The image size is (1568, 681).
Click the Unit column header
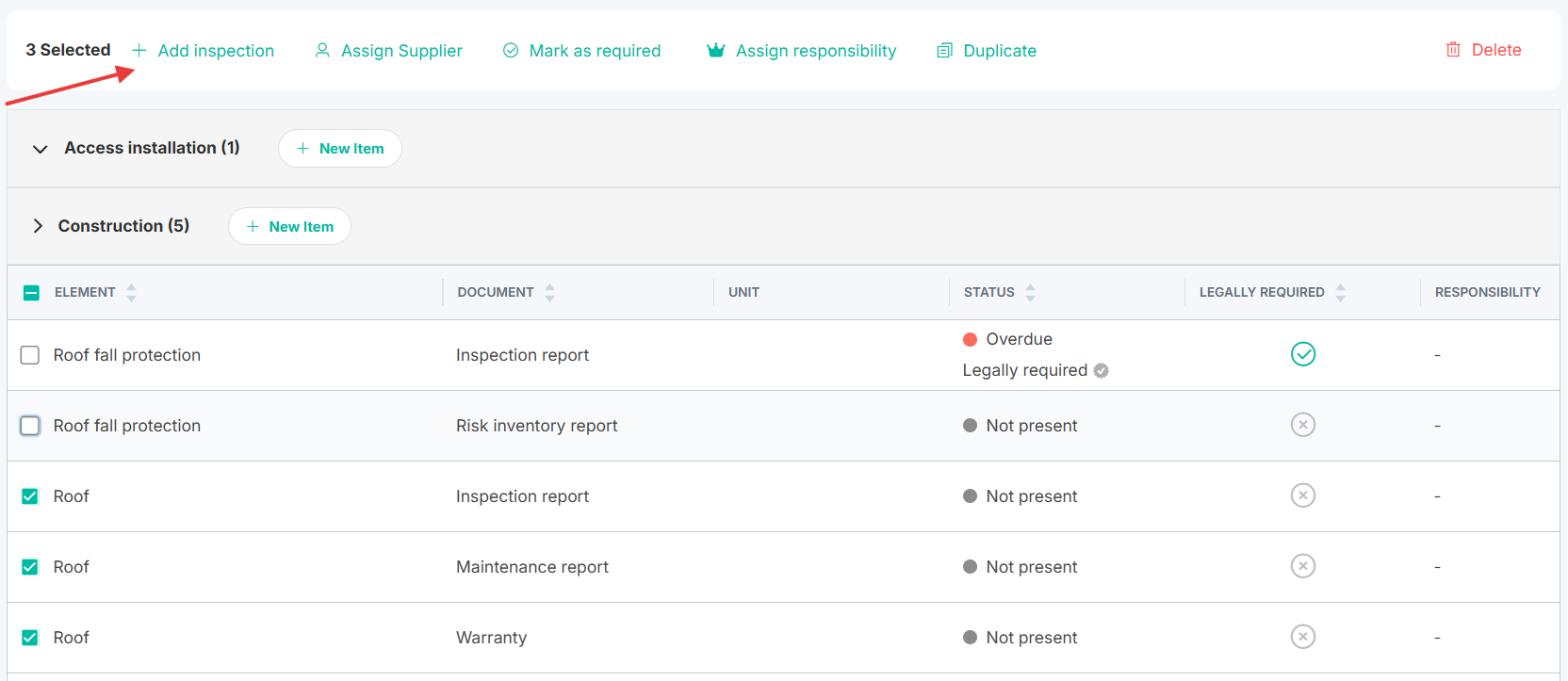pos(743,292)
